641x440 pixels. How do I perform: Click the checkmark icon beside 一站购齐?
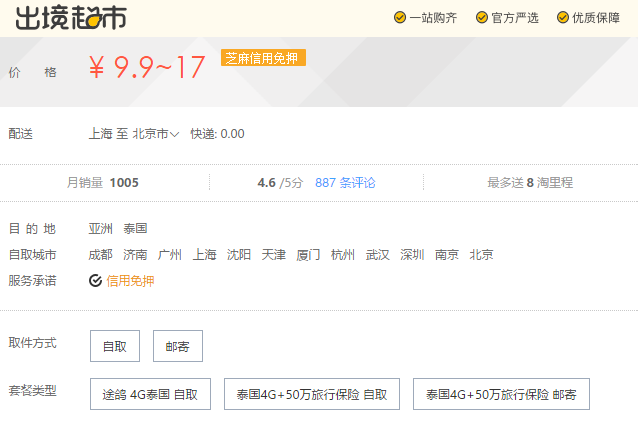click(400, 18)
